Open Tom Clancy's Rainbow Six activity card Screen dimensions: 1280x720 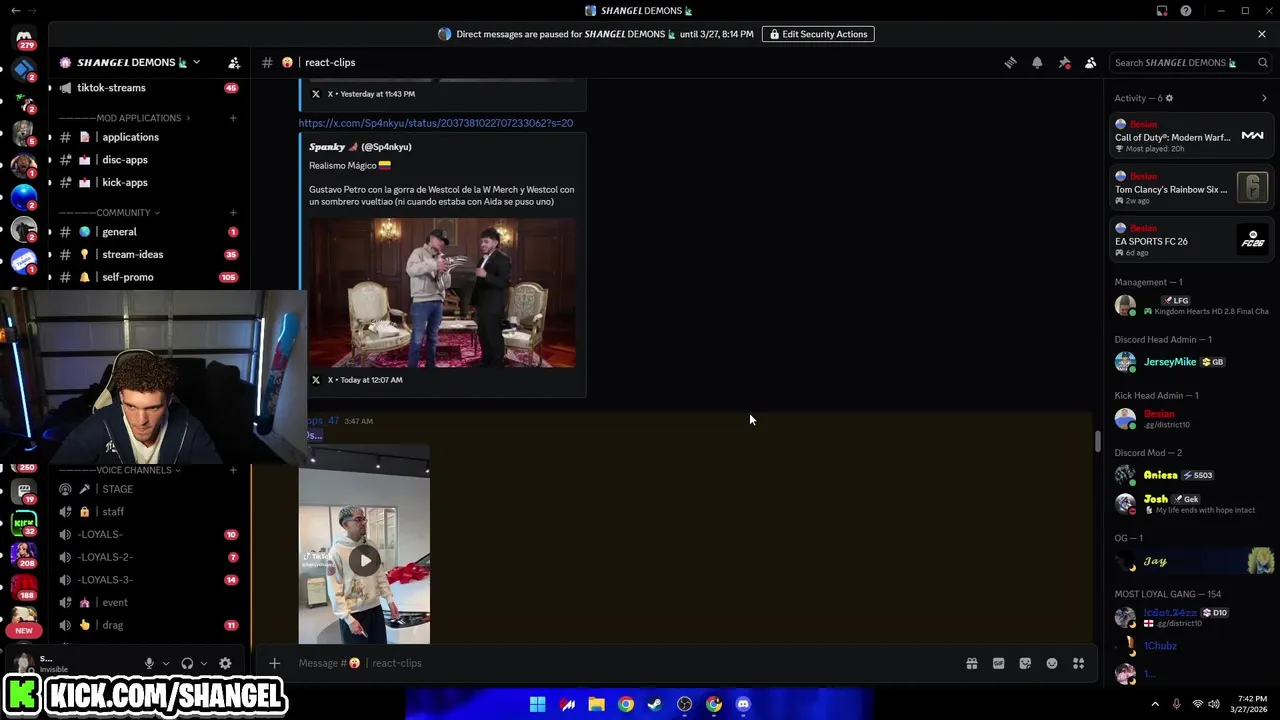click(1191, 188)
